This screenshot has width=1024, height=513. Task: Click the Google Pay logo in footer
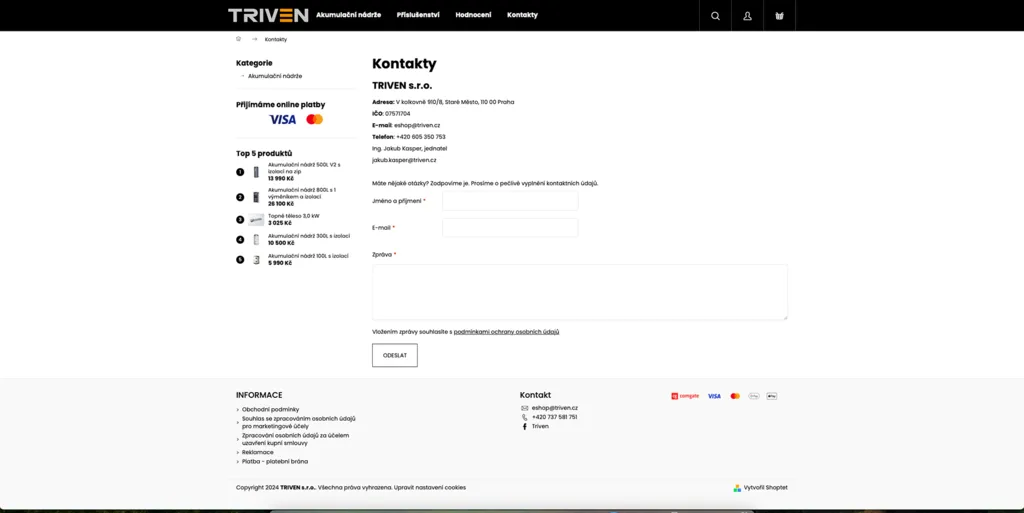pyautogui.click(x=754, y=396)
